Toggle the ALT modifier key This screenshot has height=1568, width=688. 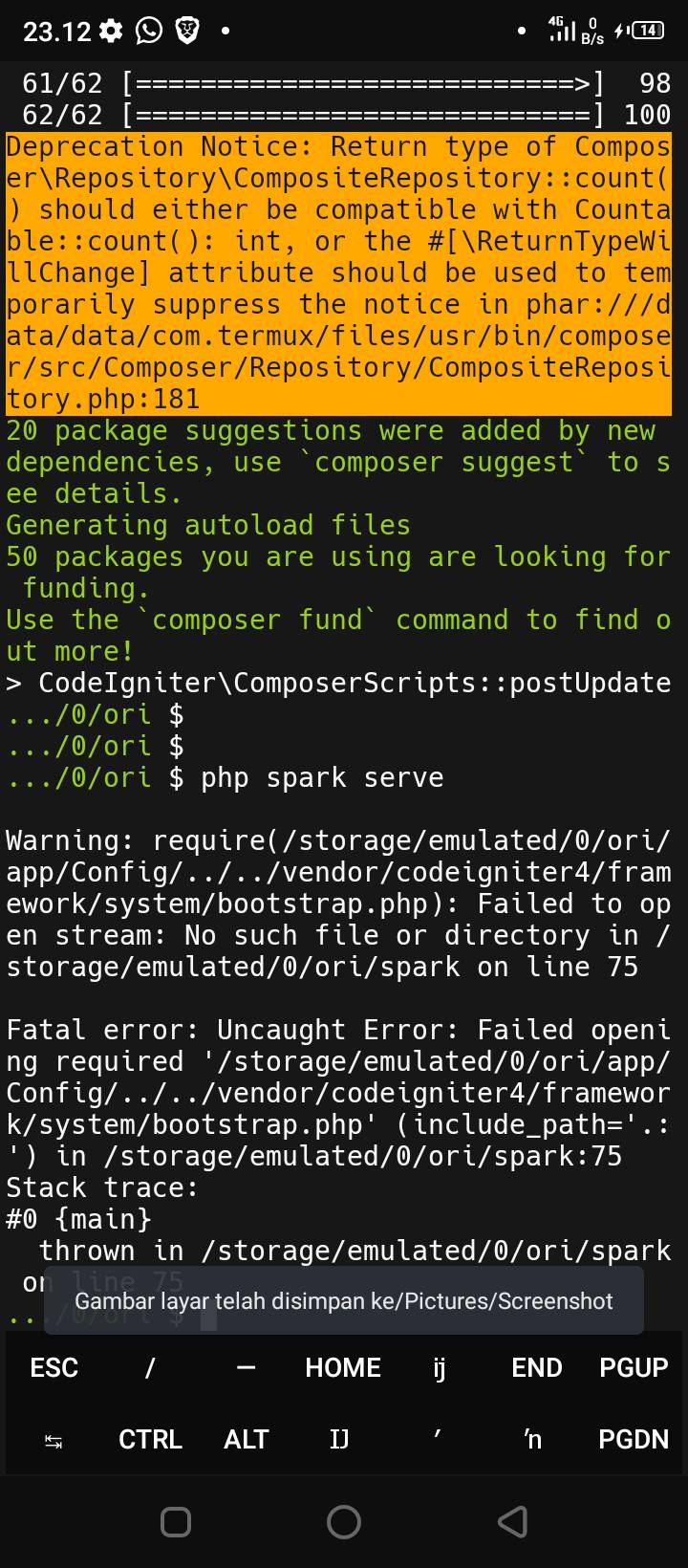coord(247,1439)
